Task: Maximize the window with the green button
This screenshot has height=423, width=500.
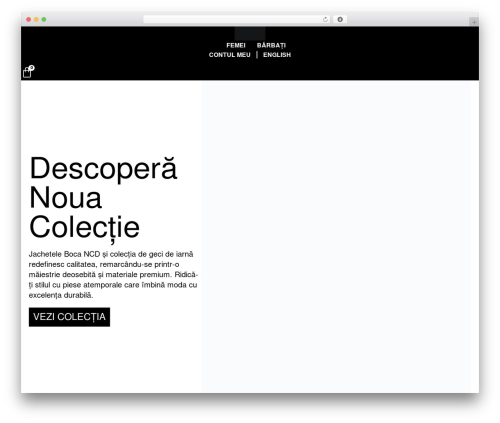Action: (x=44, y=19)
